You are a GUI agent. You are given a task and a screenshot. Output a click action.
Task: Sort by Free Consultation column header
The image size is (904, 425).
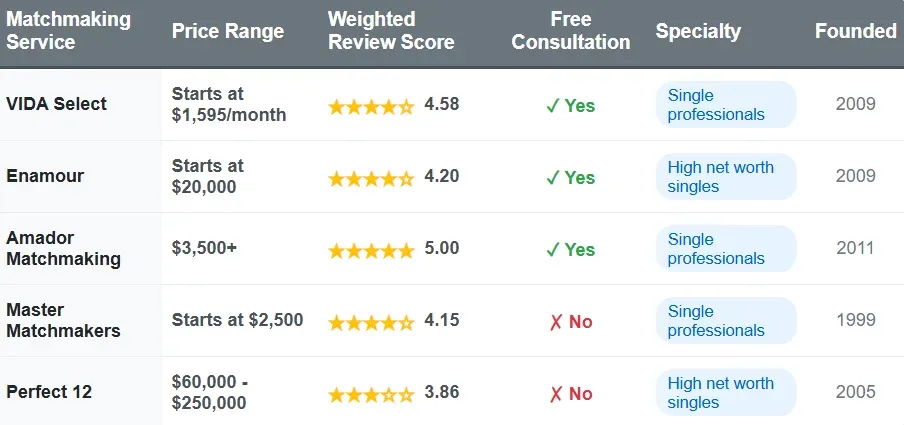coord(571,31)
